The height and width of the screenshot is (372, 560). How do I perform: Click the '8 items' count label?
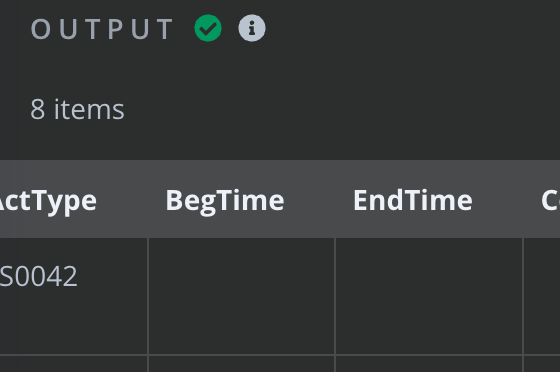click(78, 109)
